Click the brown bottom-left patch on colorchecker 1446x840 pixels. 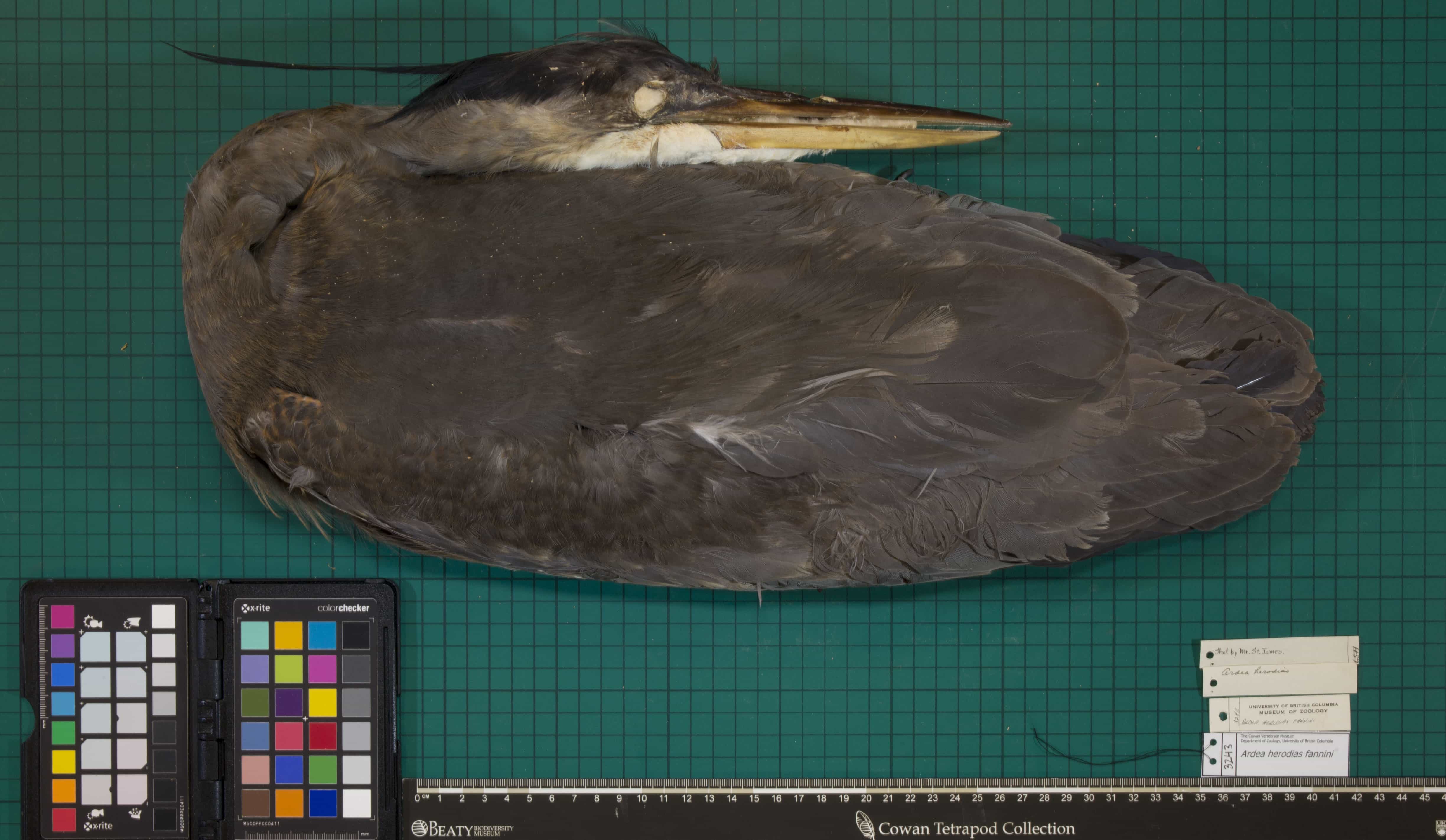255,803
